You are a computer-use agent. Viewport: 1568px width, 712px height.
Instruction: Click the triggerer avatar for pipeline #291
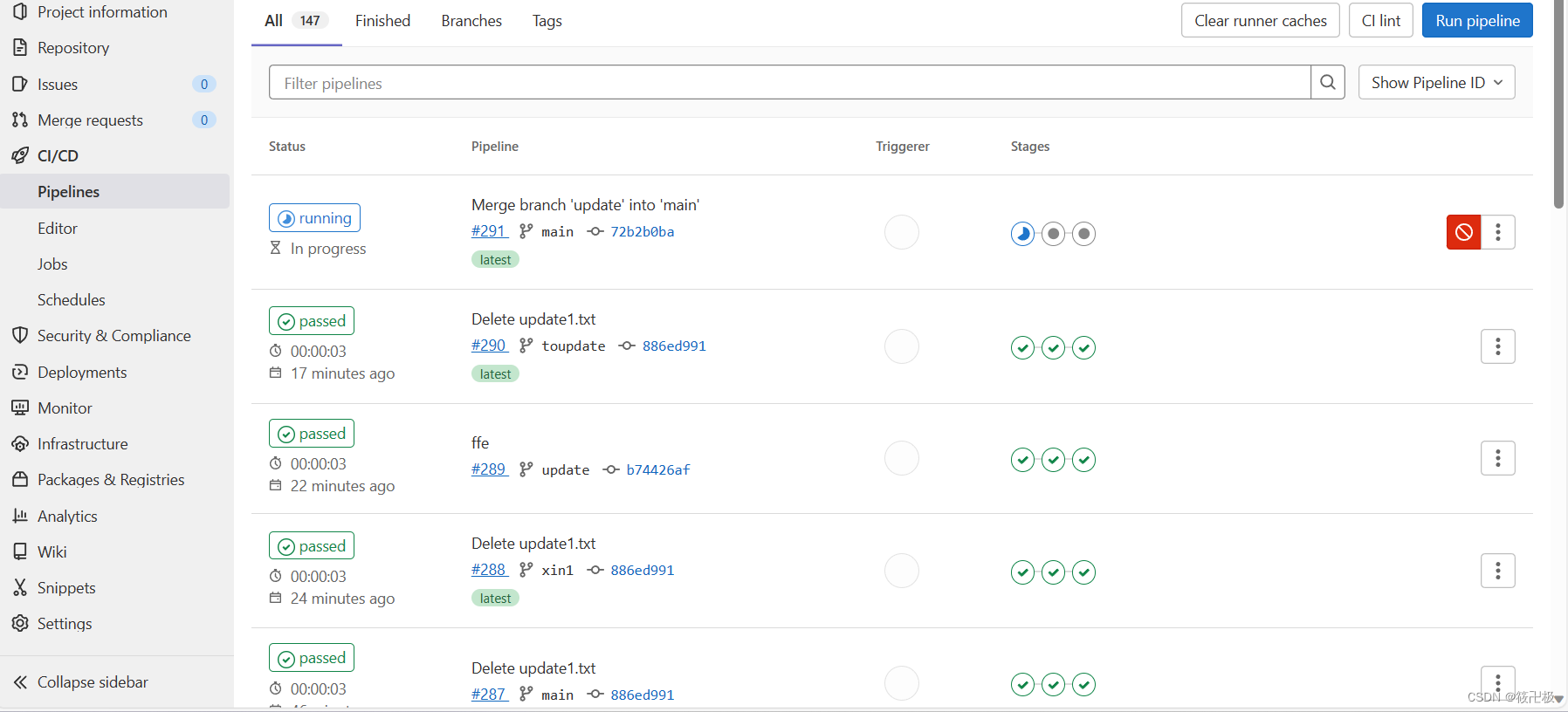coord(902,232)
